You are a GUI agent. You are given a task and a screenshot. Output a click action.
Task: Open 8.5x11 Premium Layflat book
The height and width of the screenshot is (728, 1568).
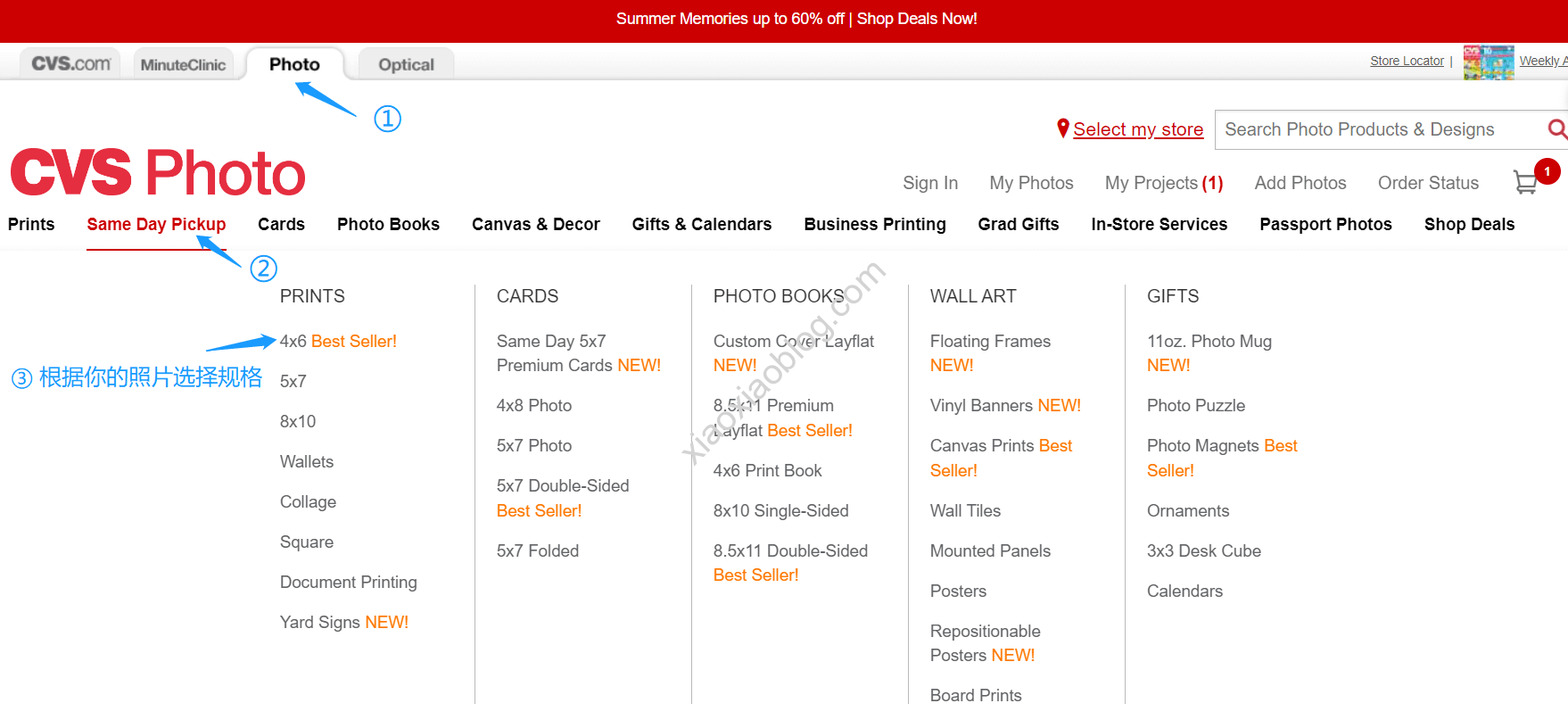(x=783, y=418)
